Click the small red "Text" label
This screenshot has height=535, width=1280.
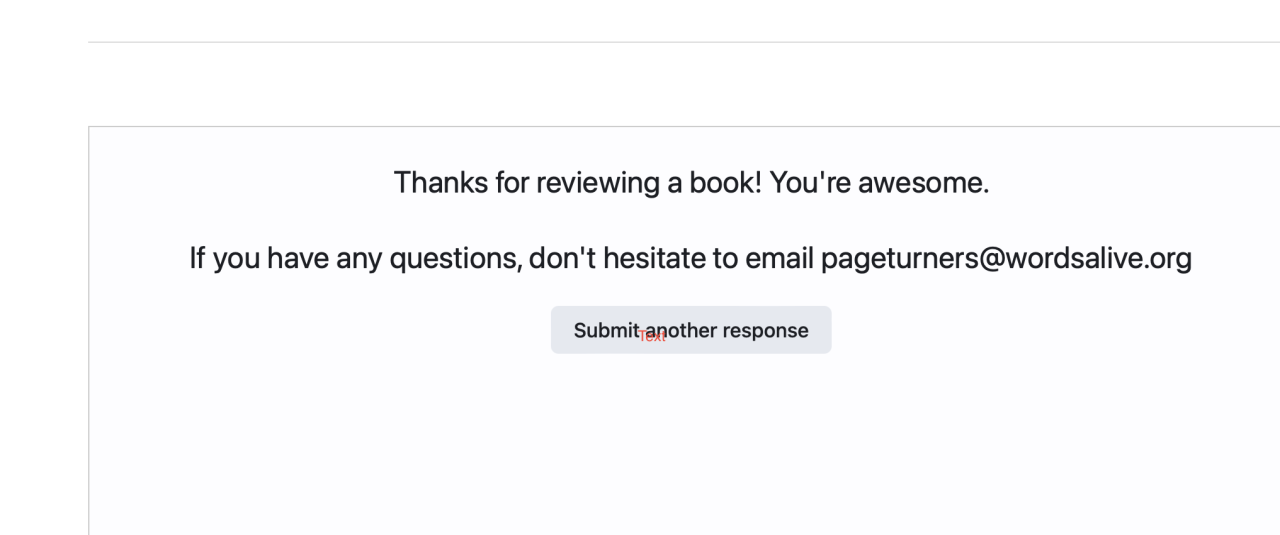pyautogui.click(x=652, y=337)
